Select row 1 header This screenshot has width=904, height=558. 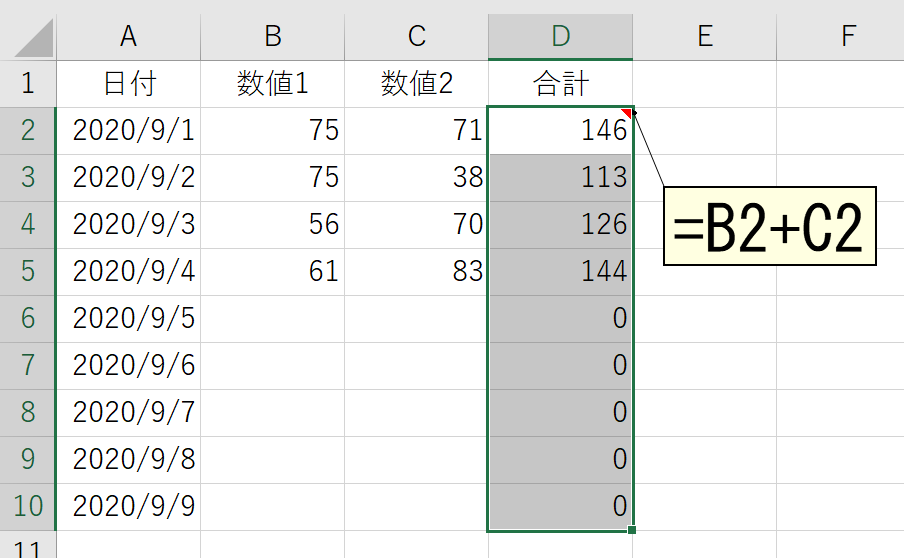pos(28,84)
